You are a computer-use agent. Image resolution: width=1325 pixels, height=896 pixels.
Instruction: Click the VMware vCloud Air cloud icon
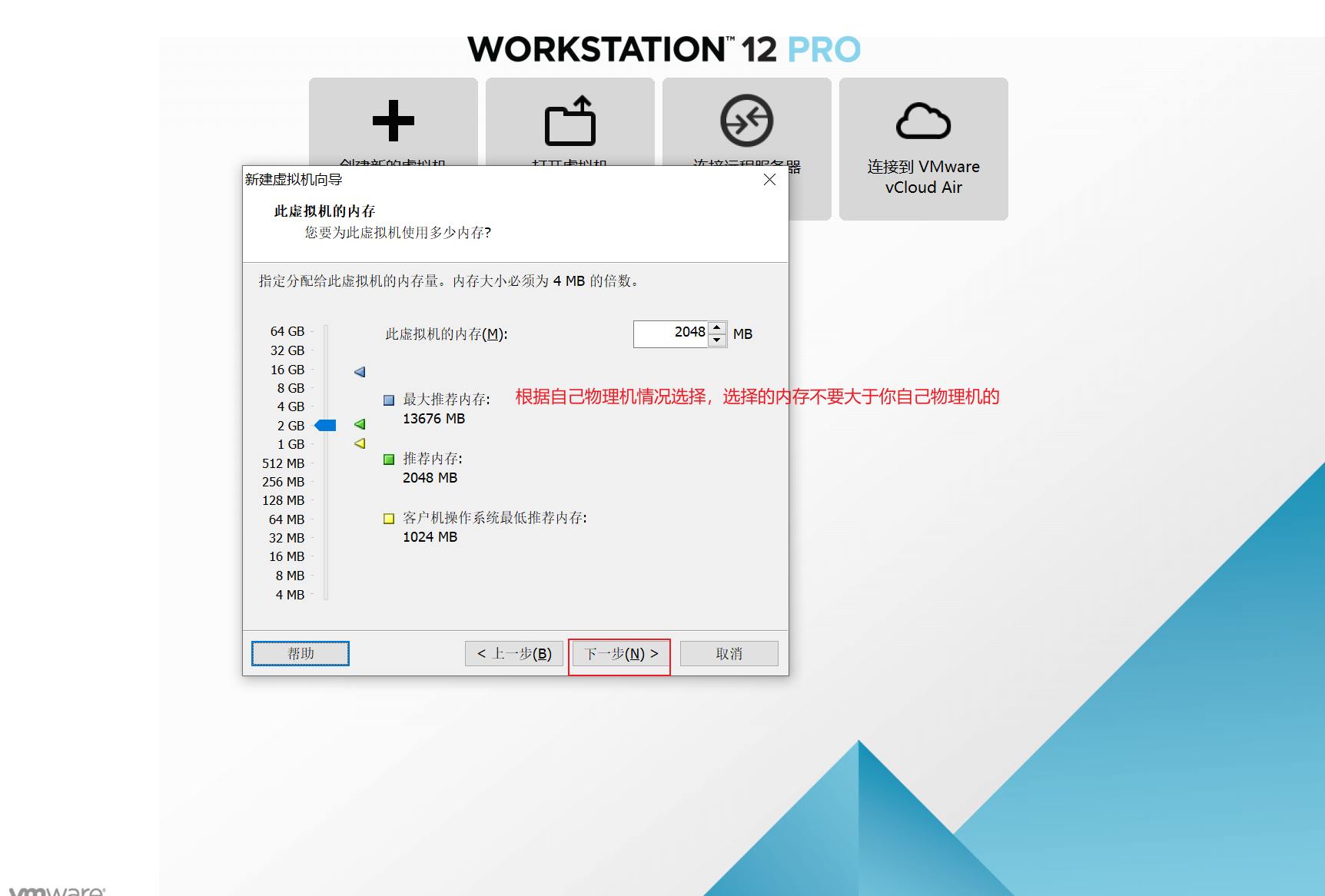coord(923,121)
